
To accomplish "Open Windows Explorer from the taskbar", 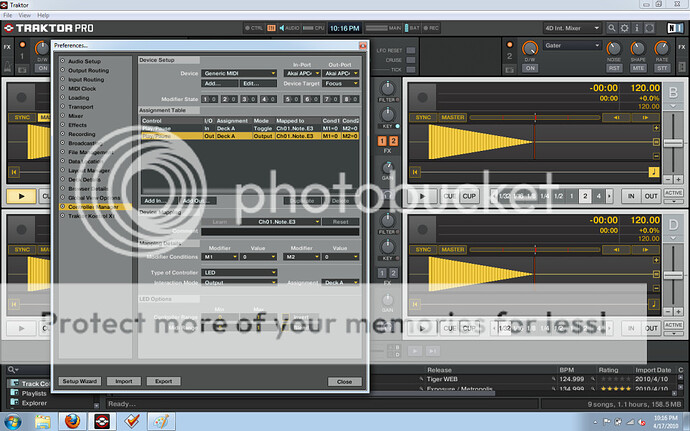I will 43,421.
